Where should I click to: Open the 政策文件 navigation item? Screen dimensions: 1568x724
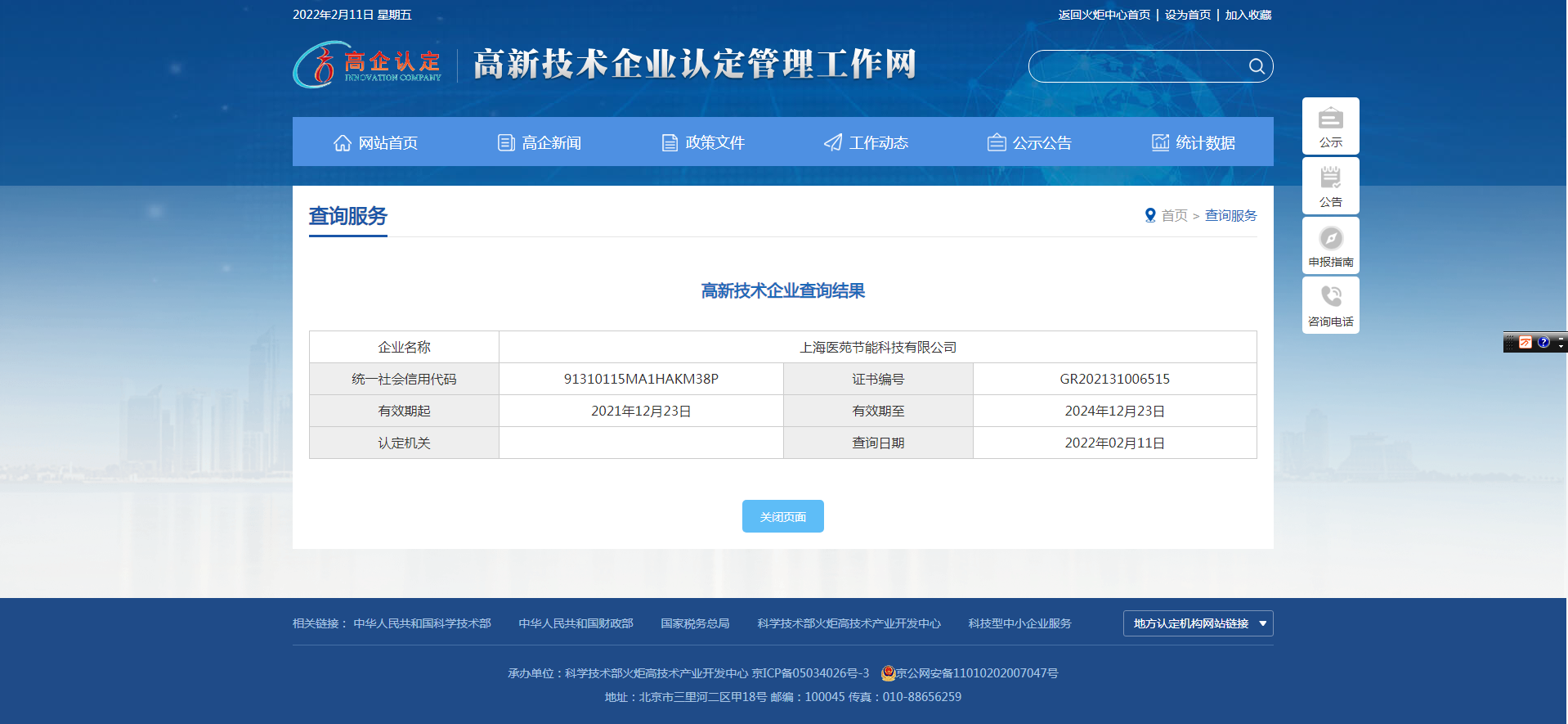[702, 142]
